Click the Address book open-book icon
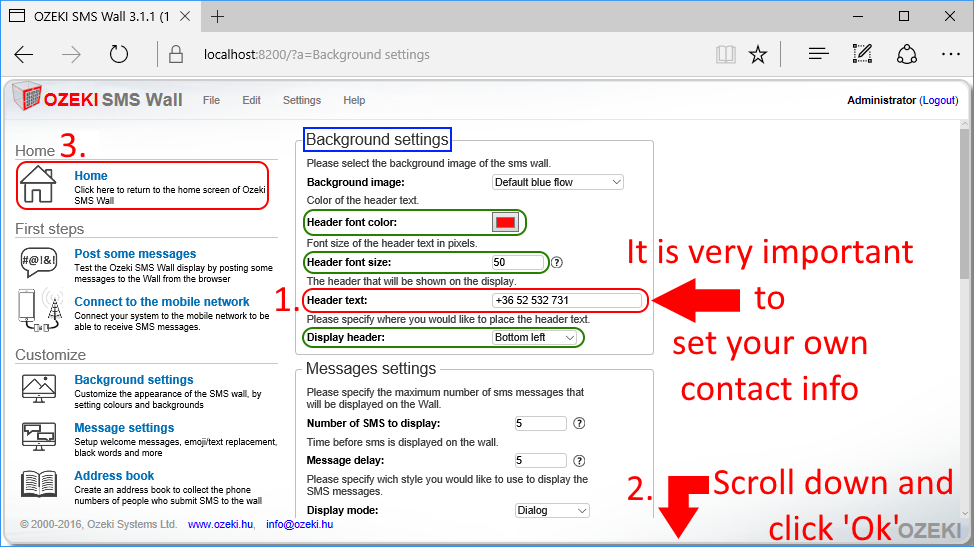The width and height of the screenshot is (974, 547). pos(39,484)
